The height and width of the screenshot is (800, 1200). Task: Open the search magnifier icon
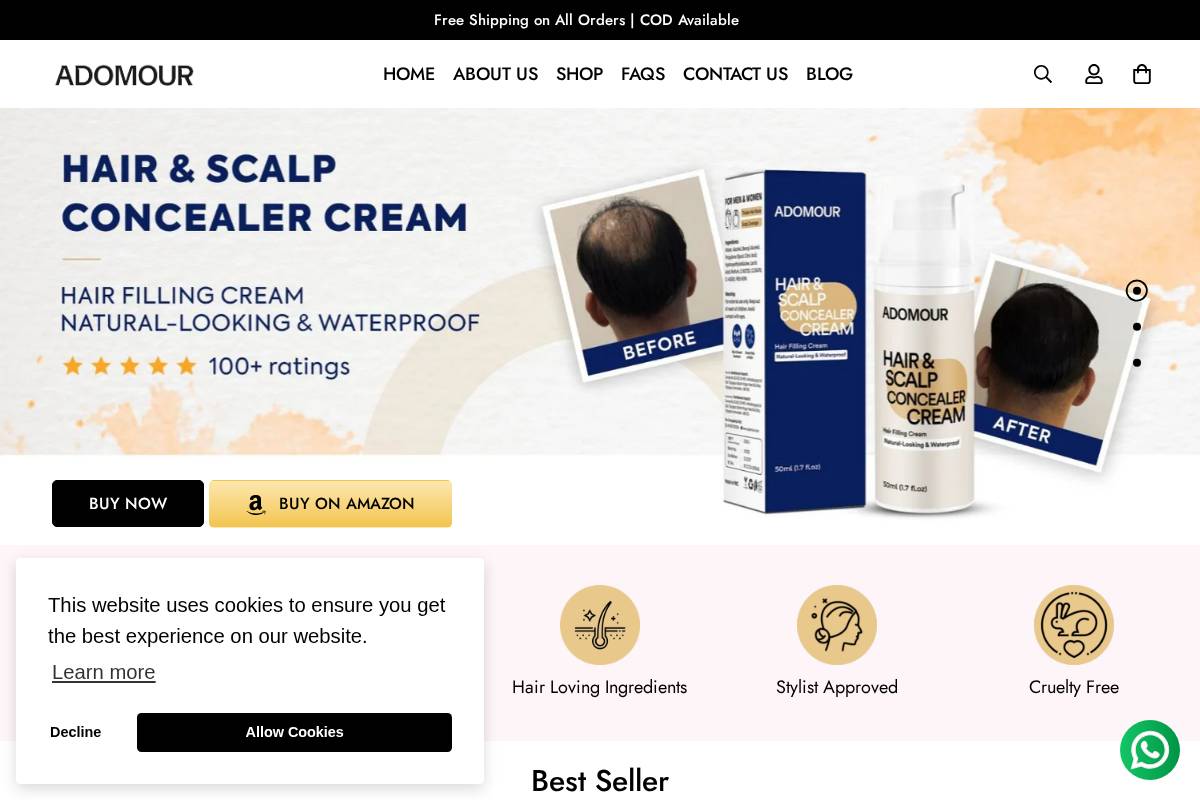coord(1043,74)
